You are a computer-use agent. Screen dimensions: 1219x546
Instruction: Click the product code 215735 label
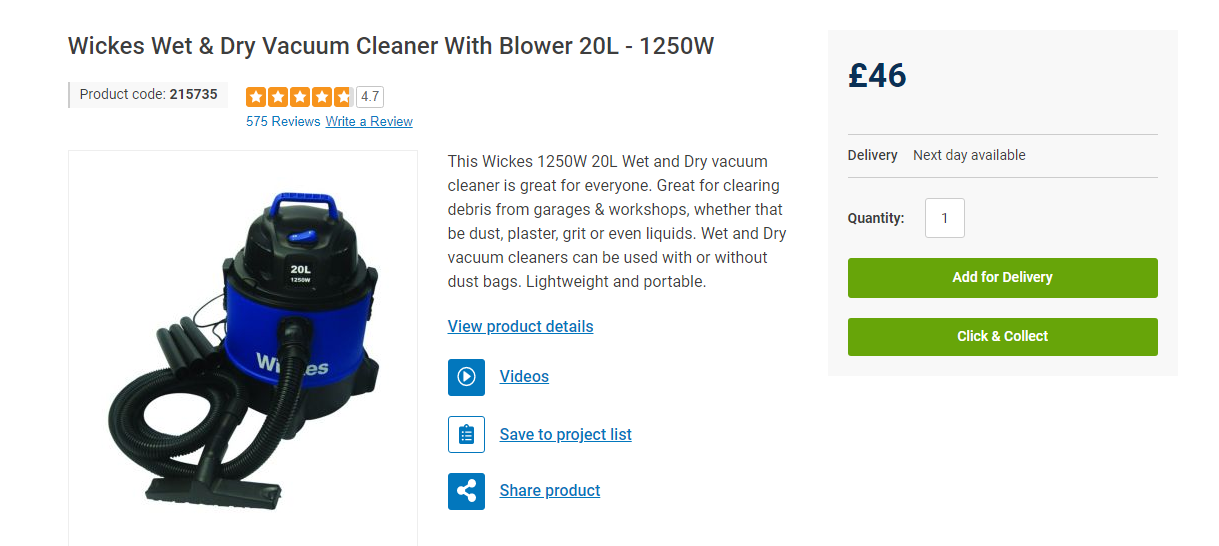coord(148,95)
